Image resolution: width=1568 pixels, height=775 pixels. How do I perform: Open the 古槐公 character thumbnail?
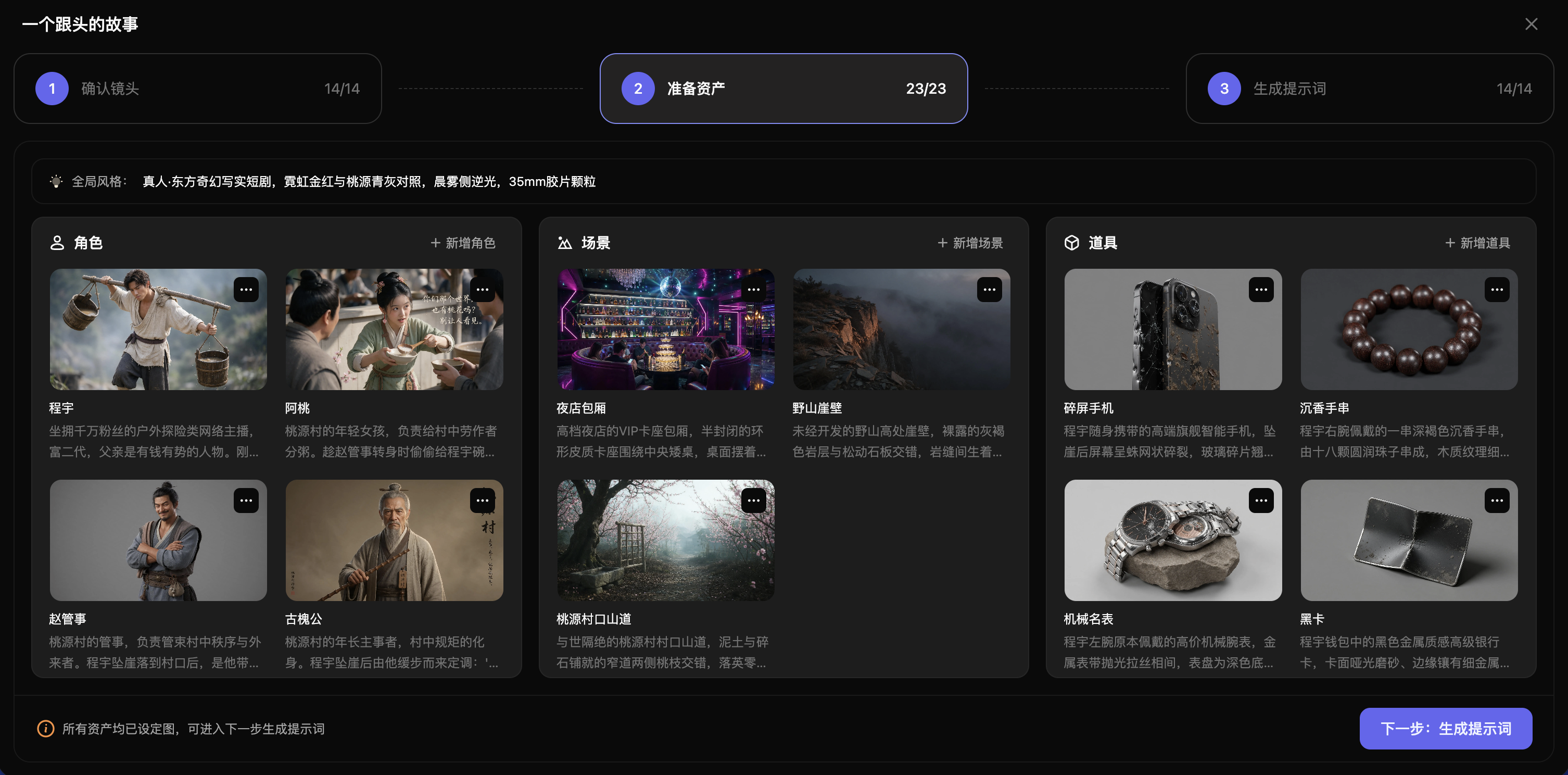[x=395, y=541]
